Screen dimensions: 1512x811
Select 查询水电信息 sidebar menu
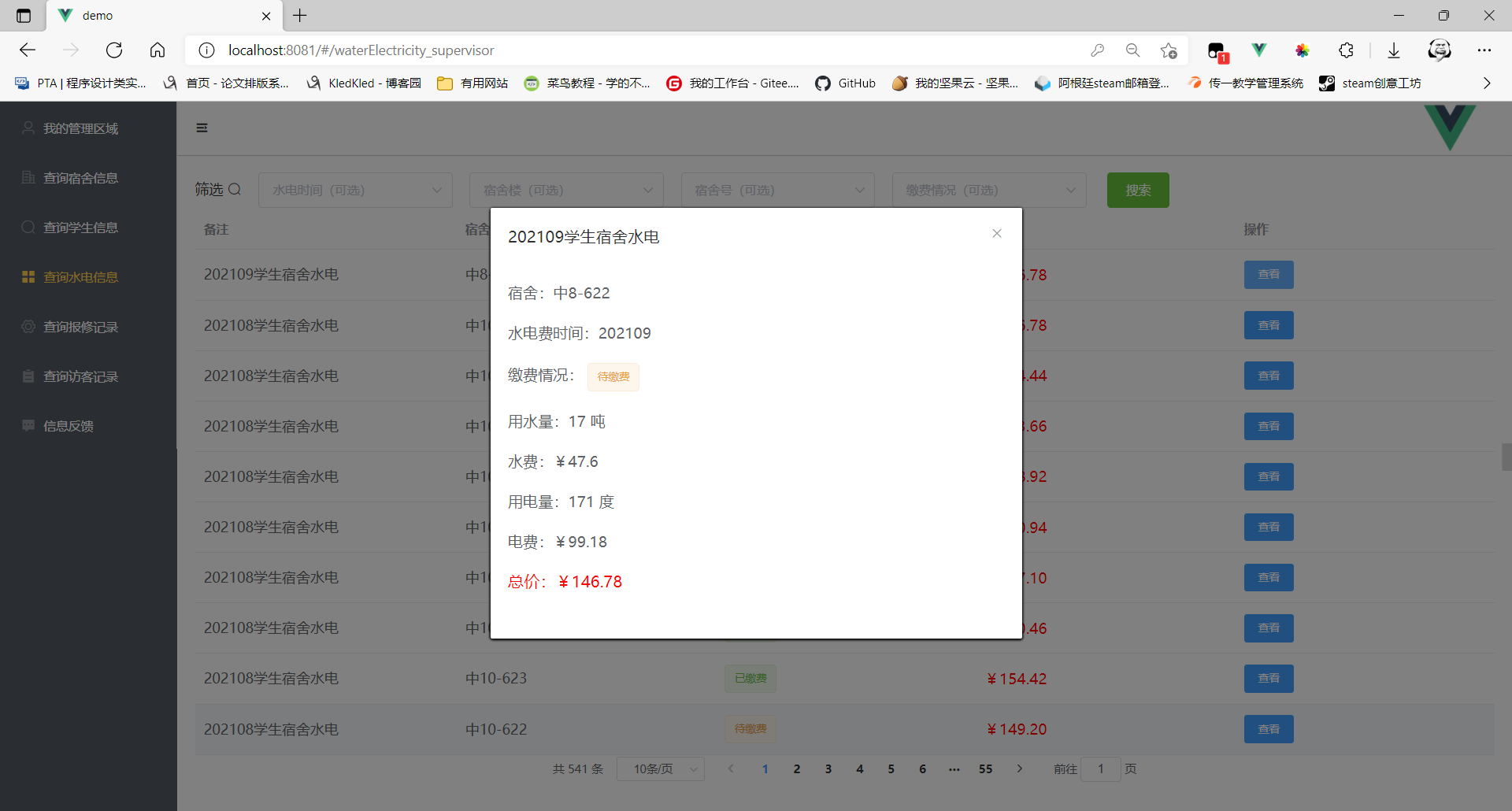88,277
